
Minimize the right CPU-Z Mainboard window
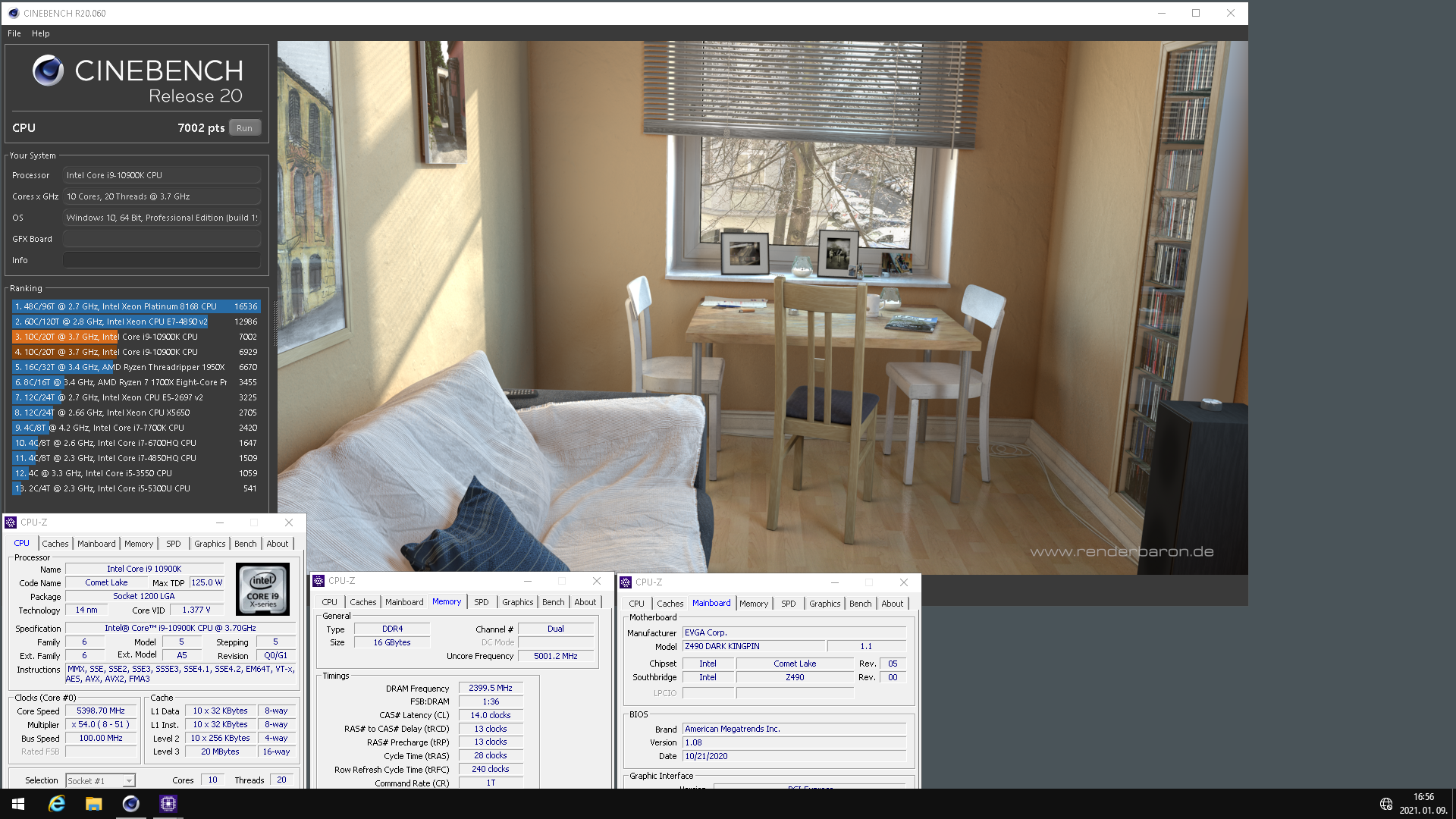tap(835, 582)
